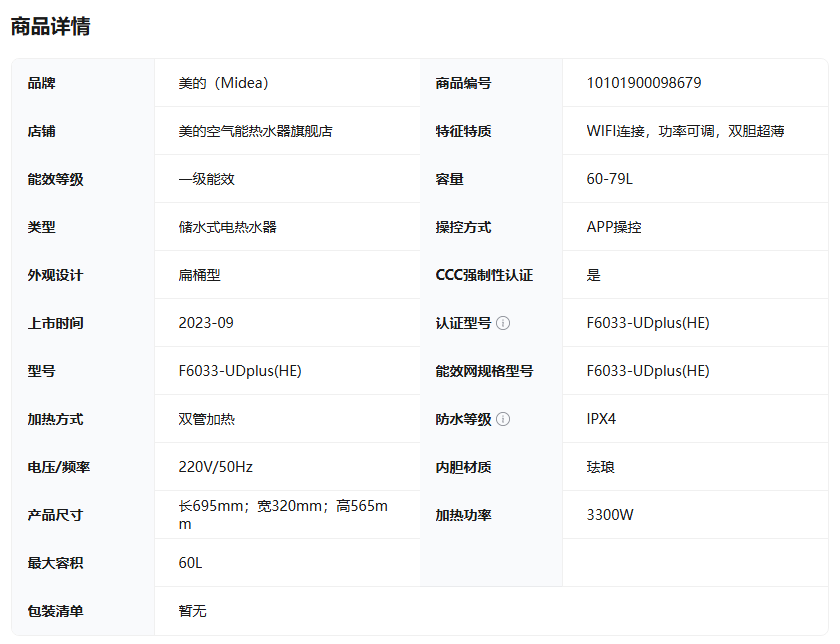Click the CCC强制性认证 label
This screenshot has width=840, height=644.
(484, 275)
